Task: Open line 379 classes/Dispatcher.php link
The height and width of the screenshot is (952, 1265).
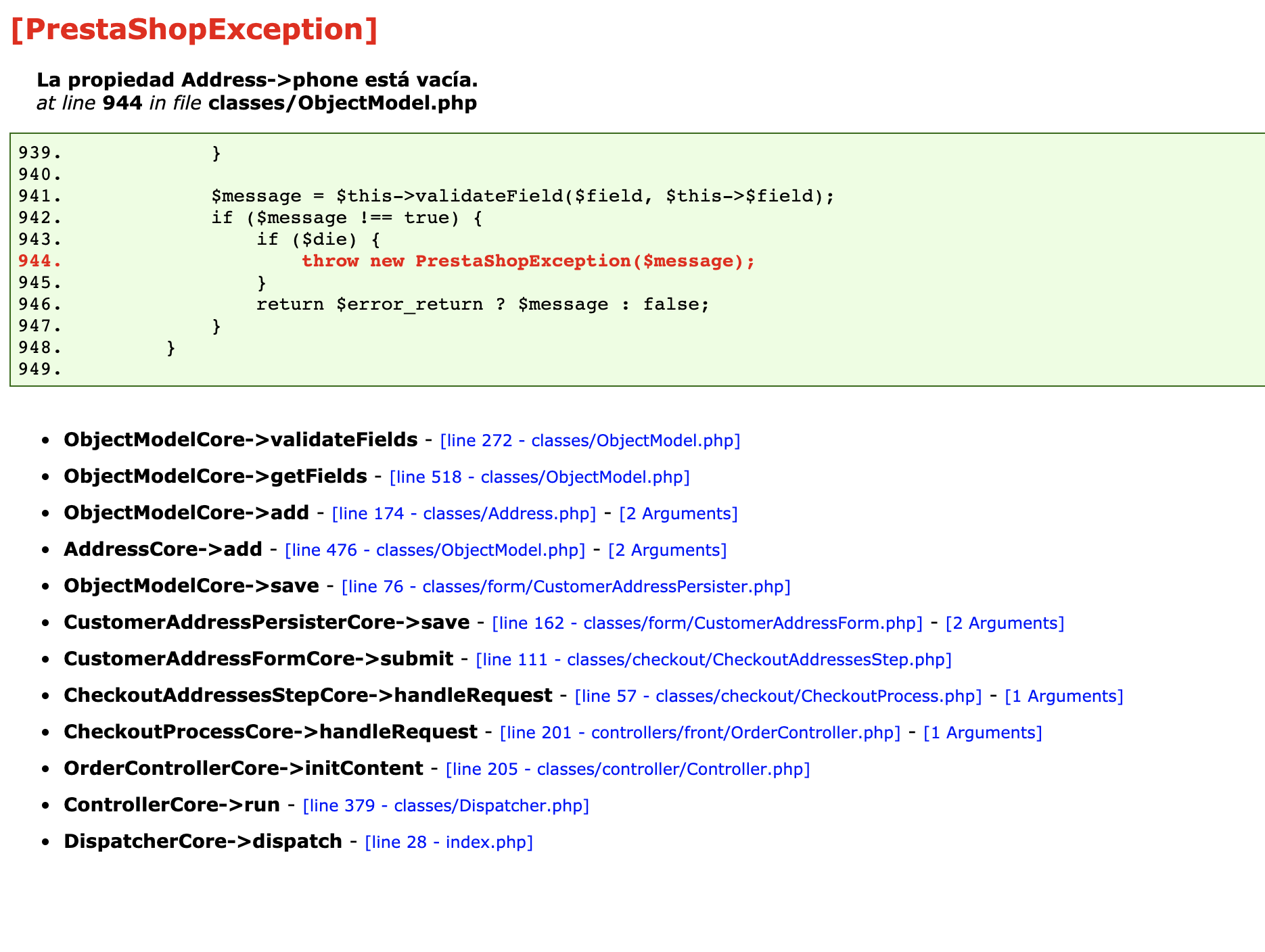Action: (x=446, y=806)
